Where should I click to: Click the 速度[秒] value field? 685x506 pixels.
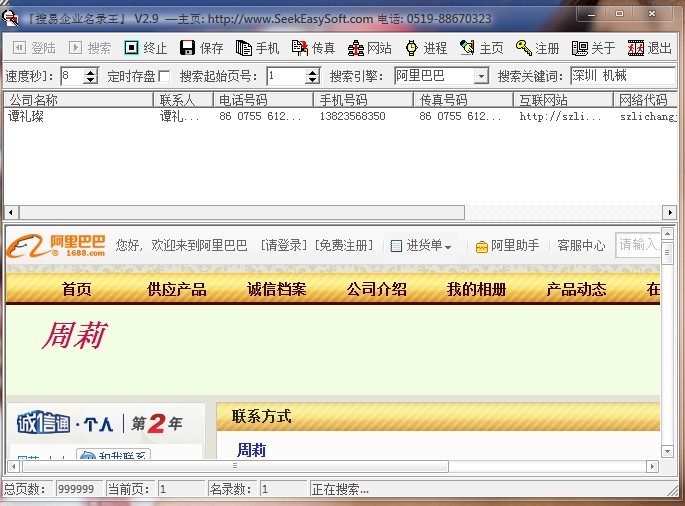72,76
